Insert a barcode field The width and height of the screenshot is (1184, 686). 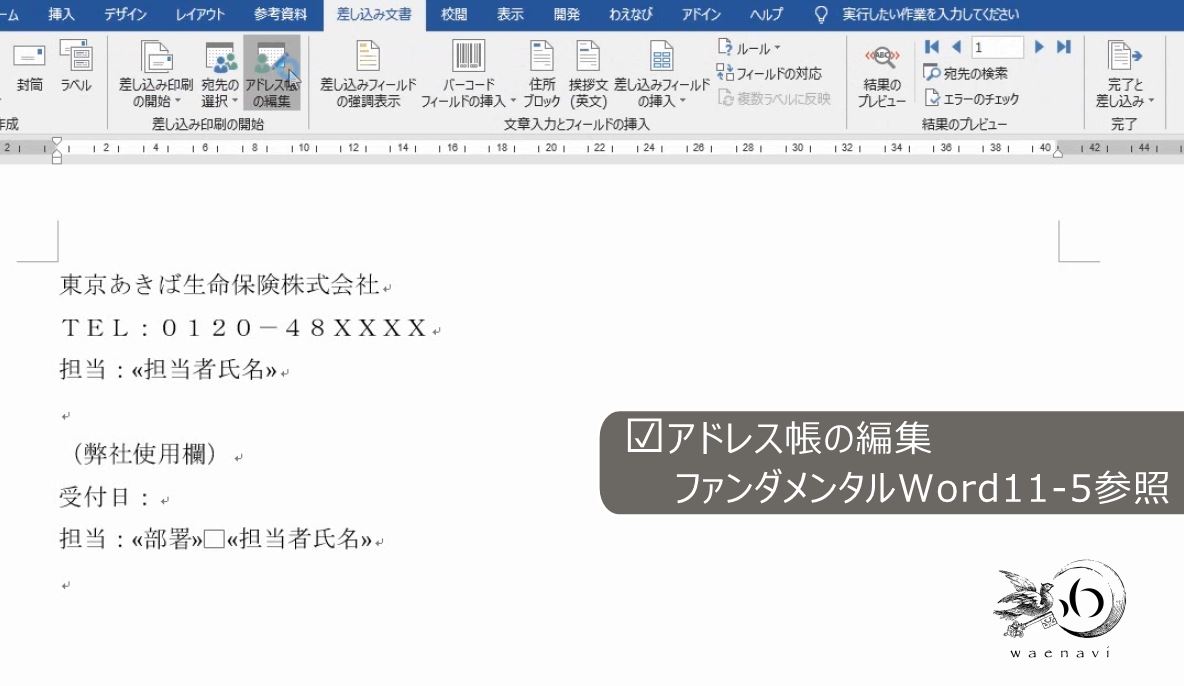click(x=468, y=70)
